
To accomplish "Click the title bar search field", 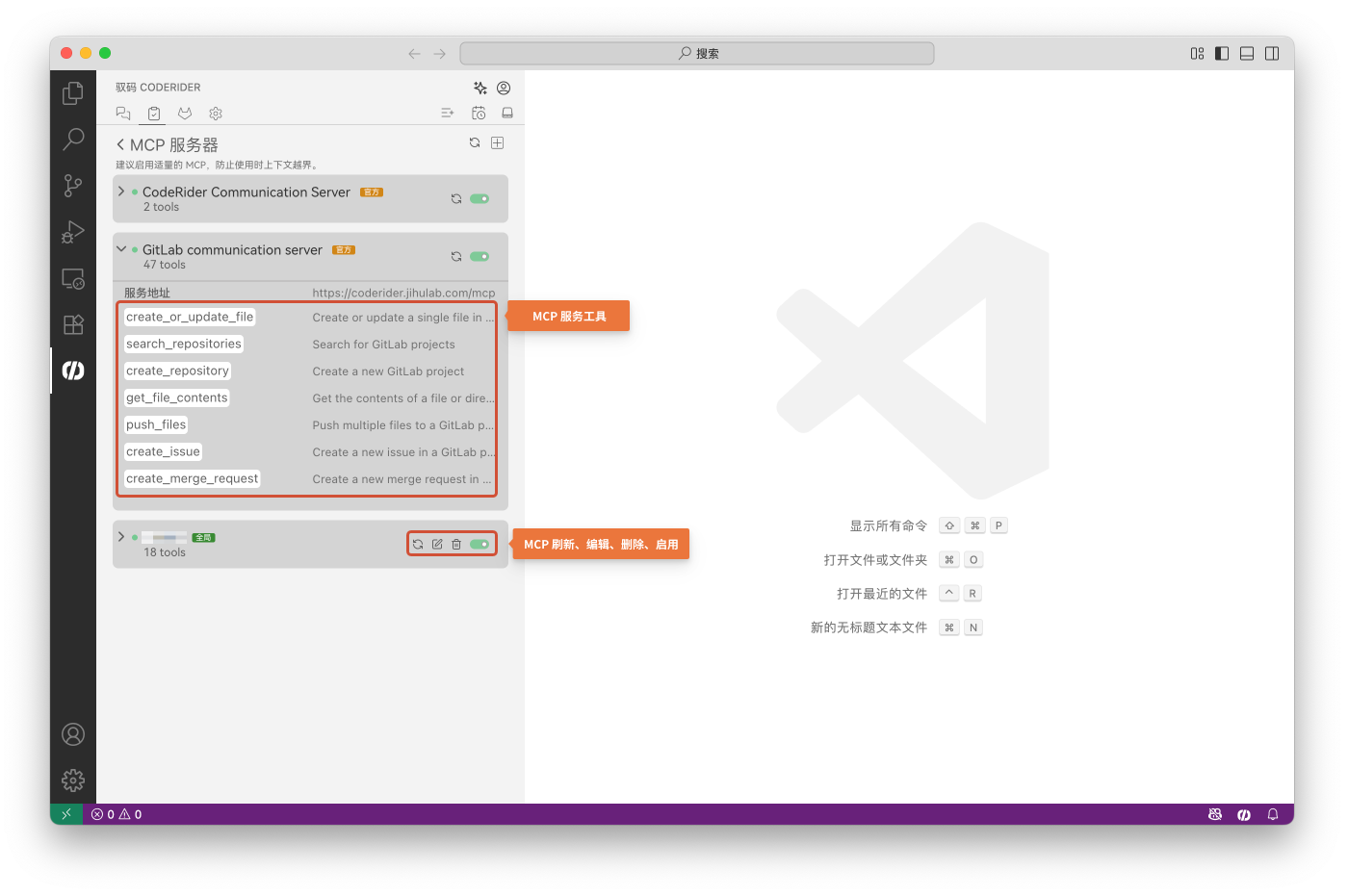I will [x=697, y=53].
